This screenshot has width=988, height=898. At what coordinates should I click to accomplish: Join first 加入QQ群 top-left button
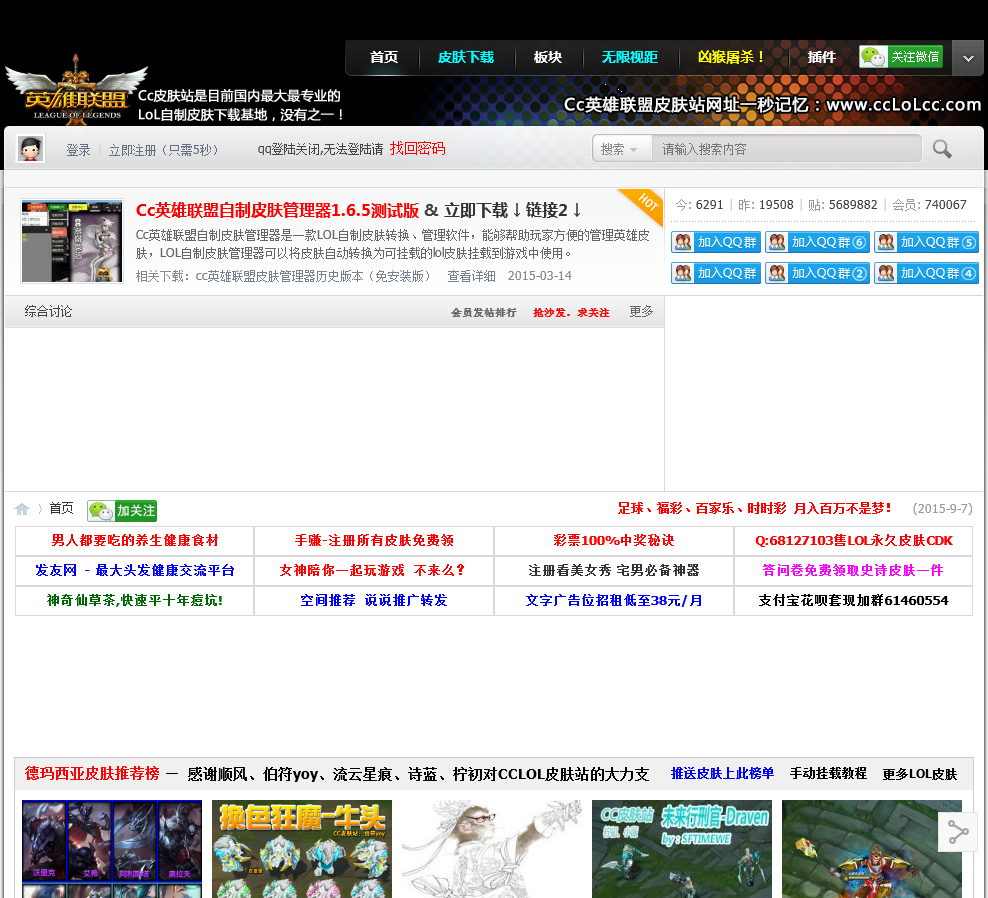click(716, 242)
